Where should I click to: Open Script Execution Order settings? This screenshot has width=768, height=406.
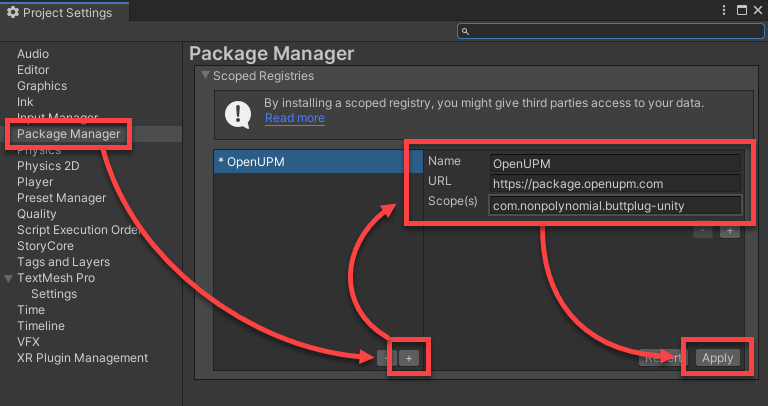(79, 230)
